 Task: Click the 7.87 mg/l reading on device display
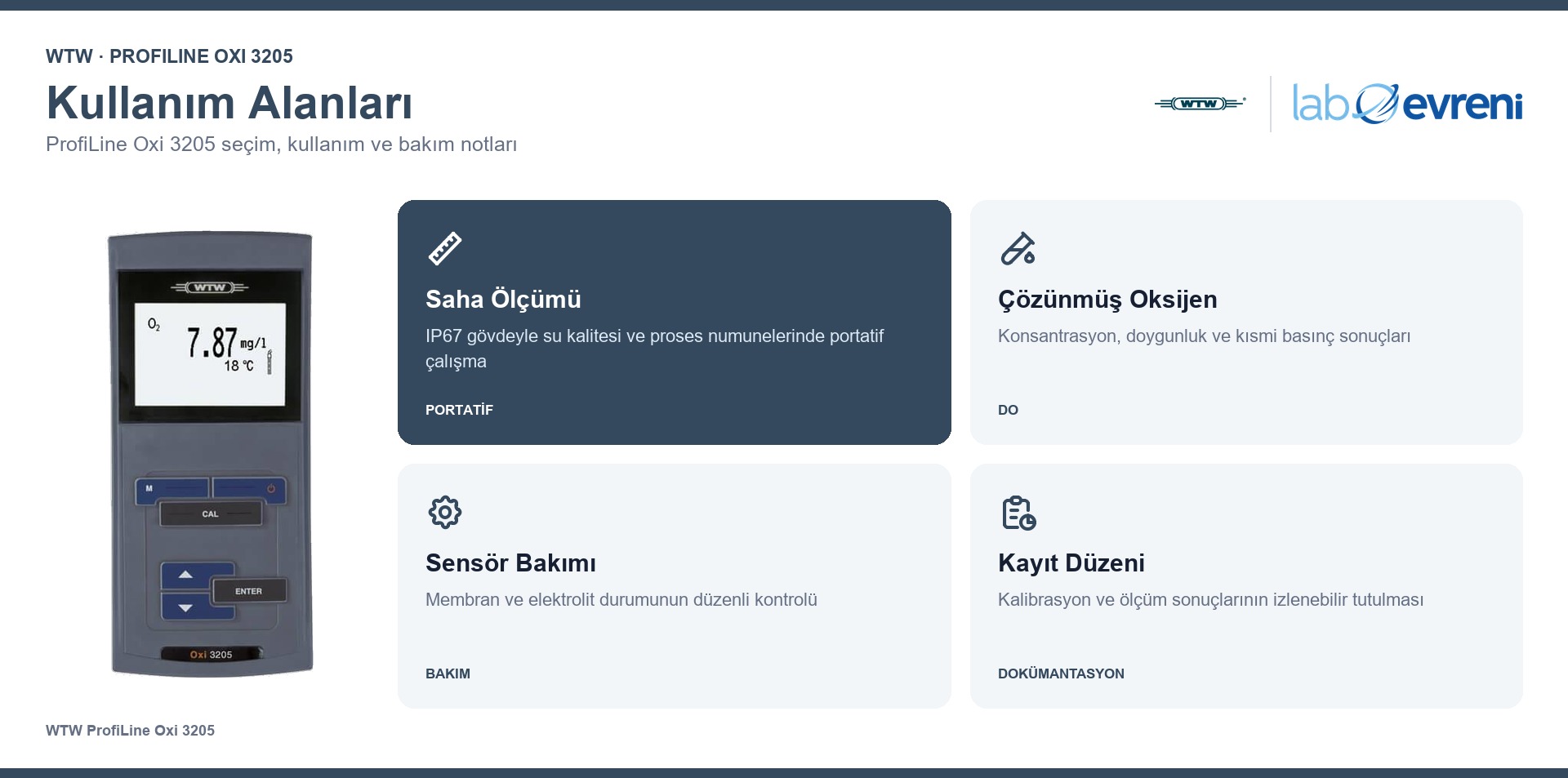click(226, 343)
